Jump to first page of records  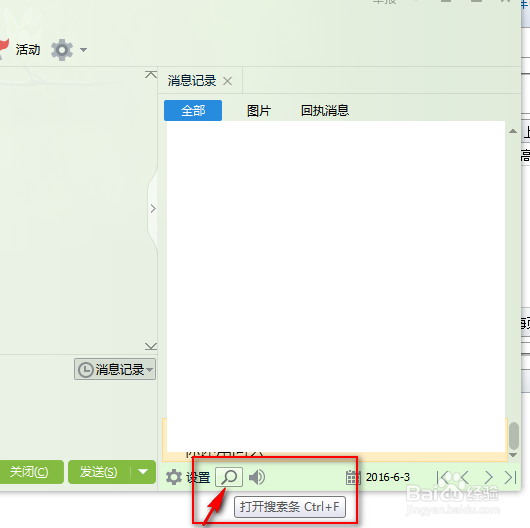click(442, 478)
